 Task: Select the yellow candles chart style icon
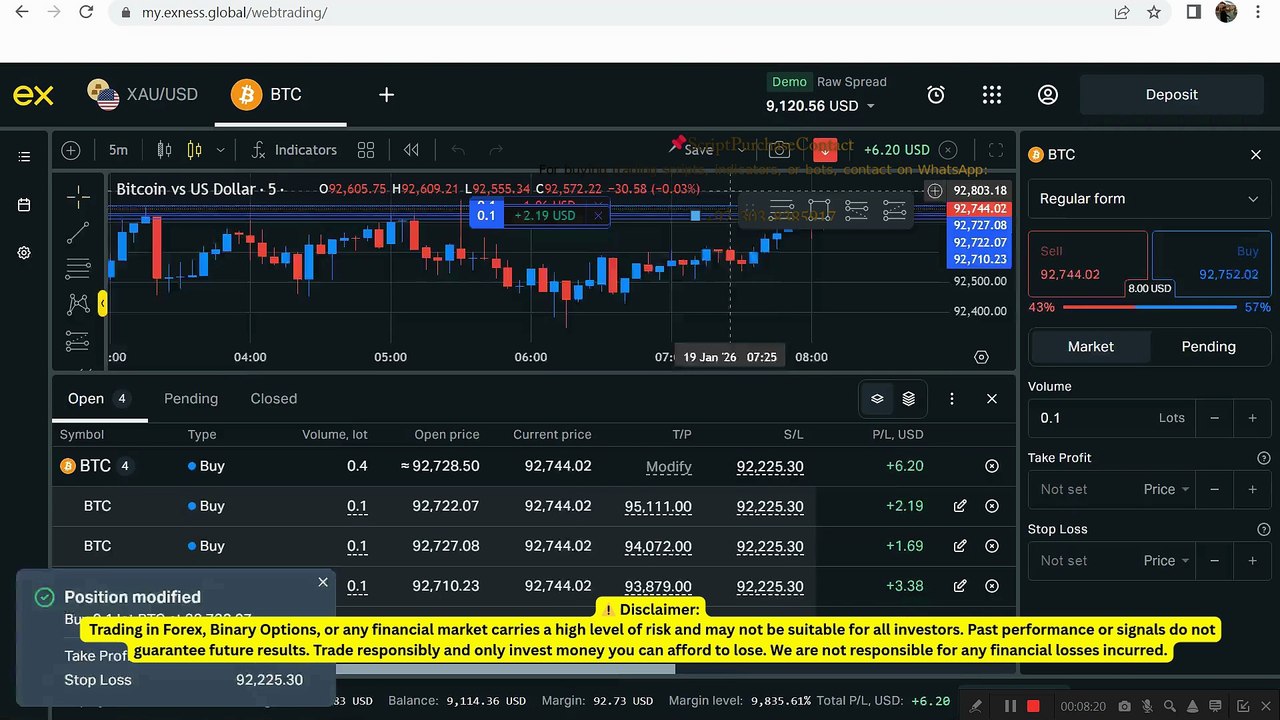(x=194, y=150)
